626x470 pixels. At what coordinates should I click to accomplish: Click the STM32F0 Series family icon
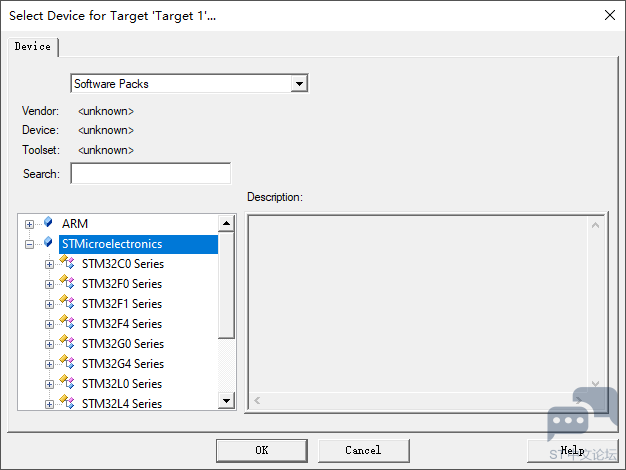pyautogui.click(x=67, y=282)
